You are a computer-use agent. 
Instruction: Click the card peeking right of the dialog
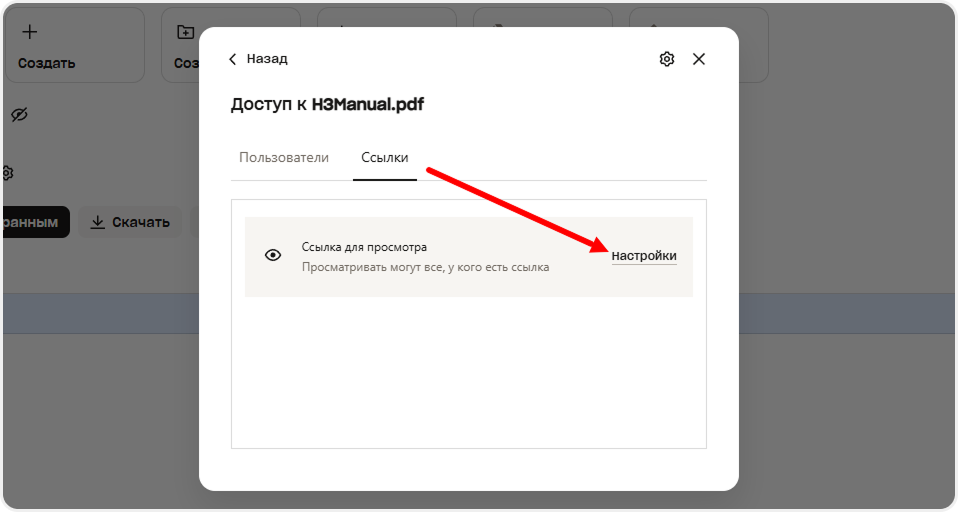coord(752,45)
